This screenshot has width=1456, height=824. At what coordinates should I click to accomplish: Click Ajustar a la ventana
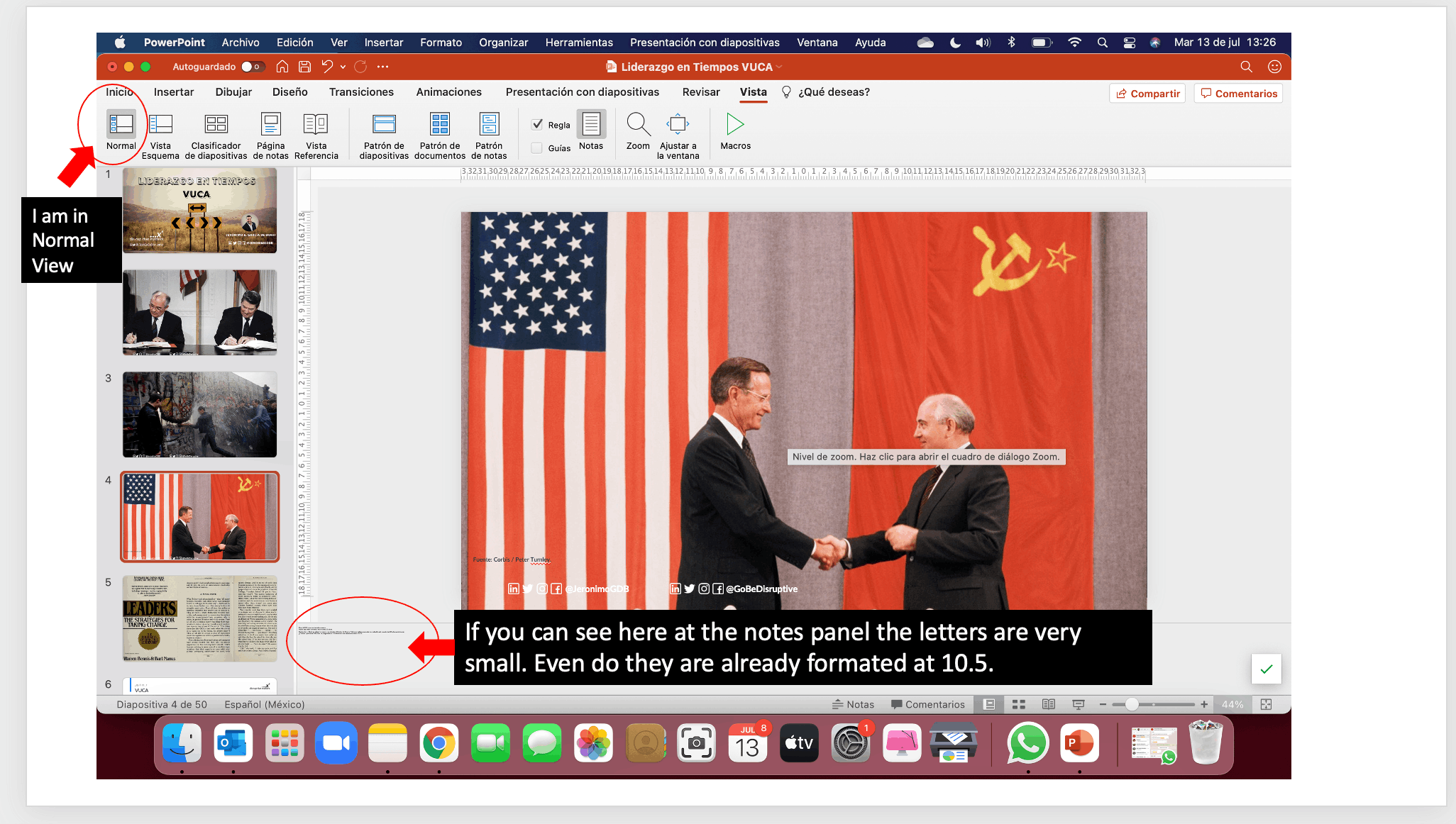click(x=678, y=135)
